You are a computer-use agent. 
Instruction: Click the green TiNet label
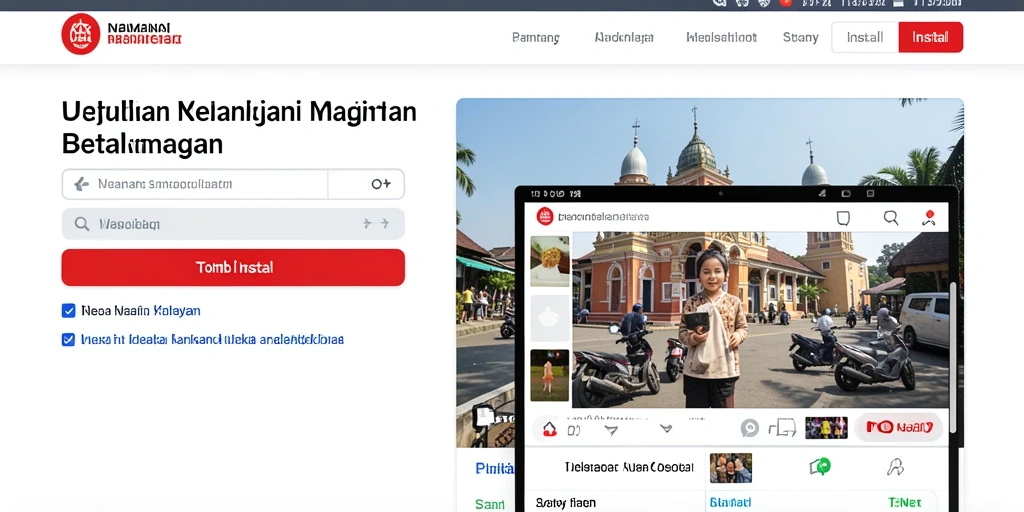[904, 503]
